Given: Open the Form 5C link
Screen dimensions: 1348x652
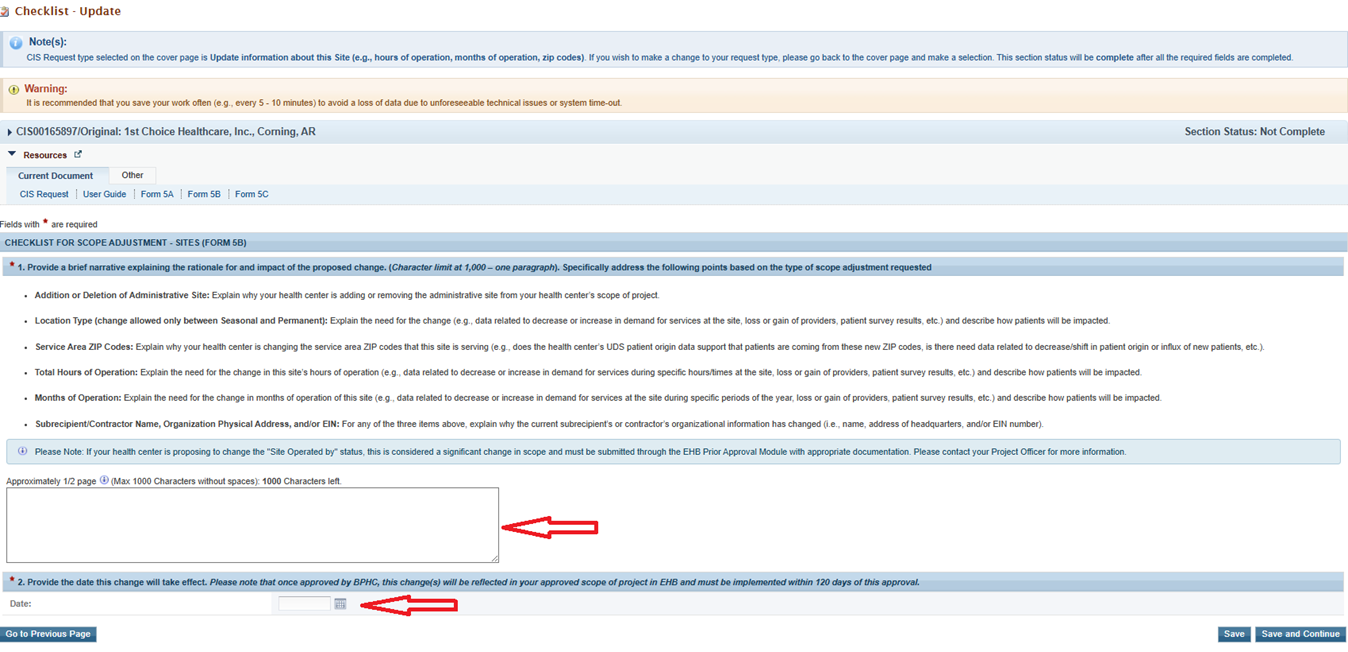Looking at the screenshot, I should pos(251,194).
